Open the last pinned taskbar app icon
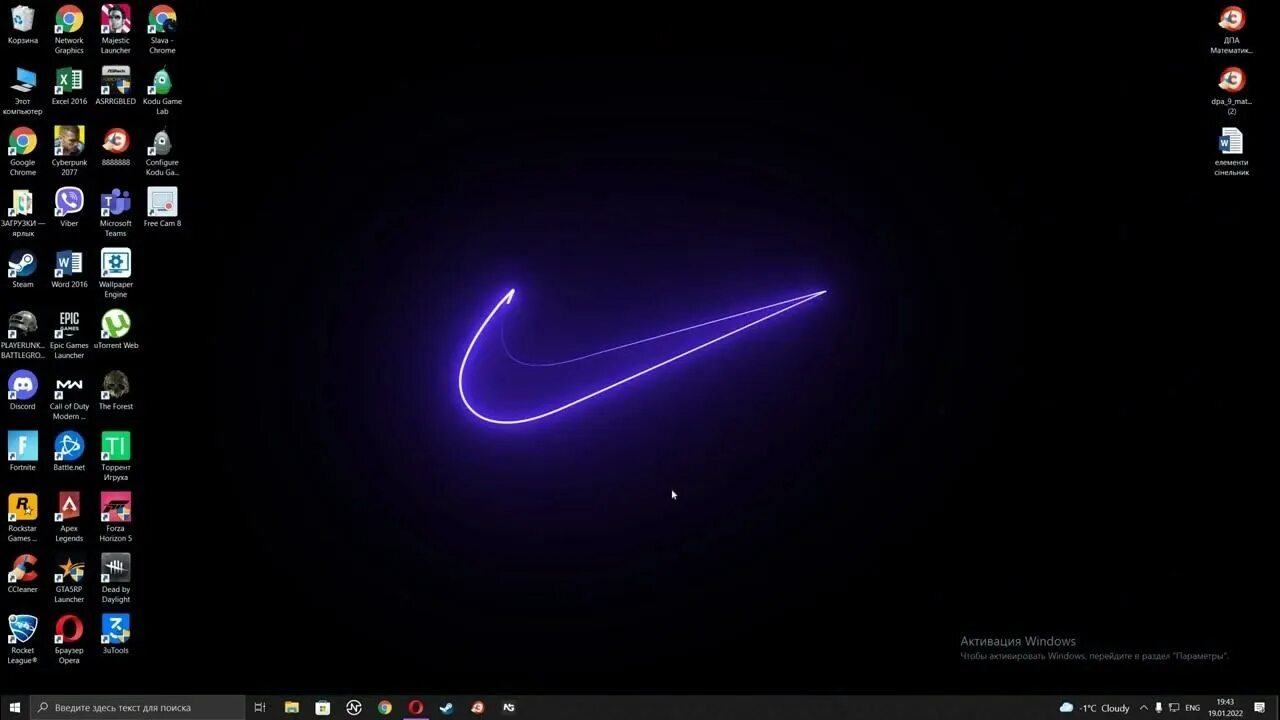 coord(509,707)
